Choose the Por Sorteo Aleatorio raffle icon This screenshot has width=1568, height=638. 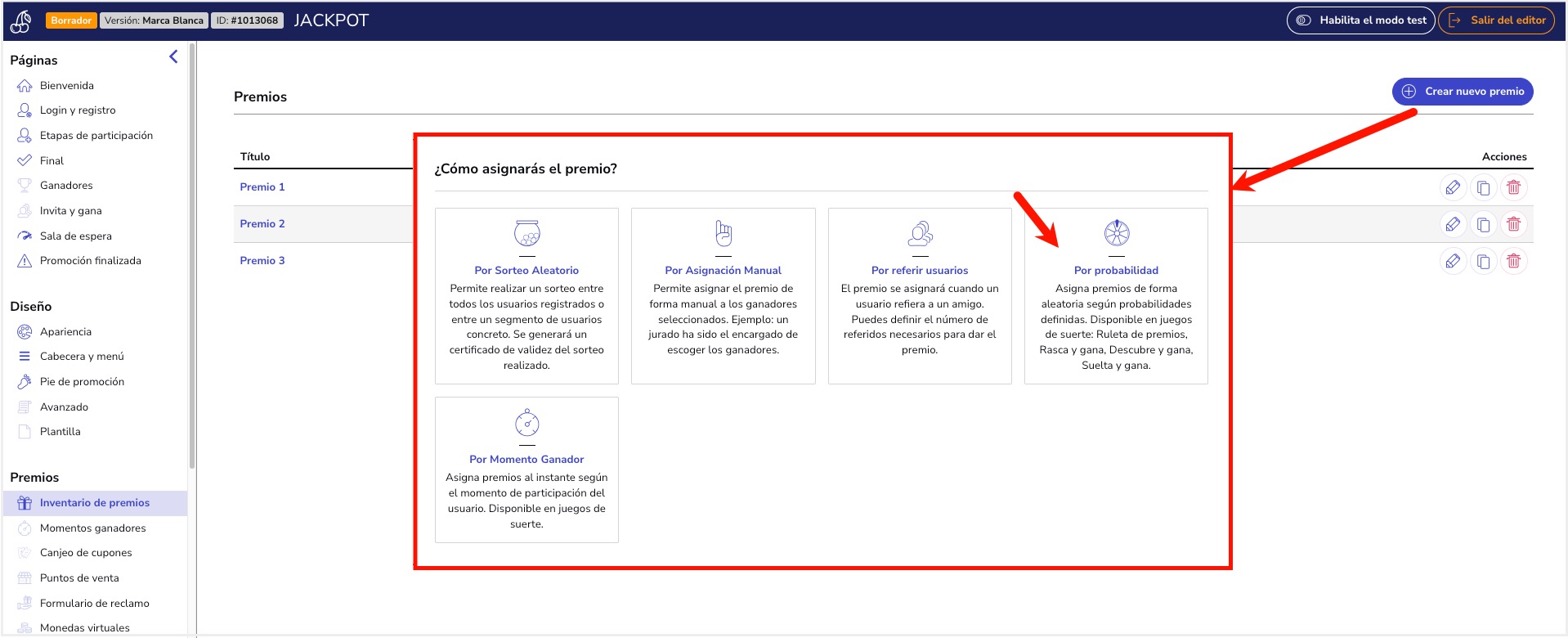click(x=527, y=233)
